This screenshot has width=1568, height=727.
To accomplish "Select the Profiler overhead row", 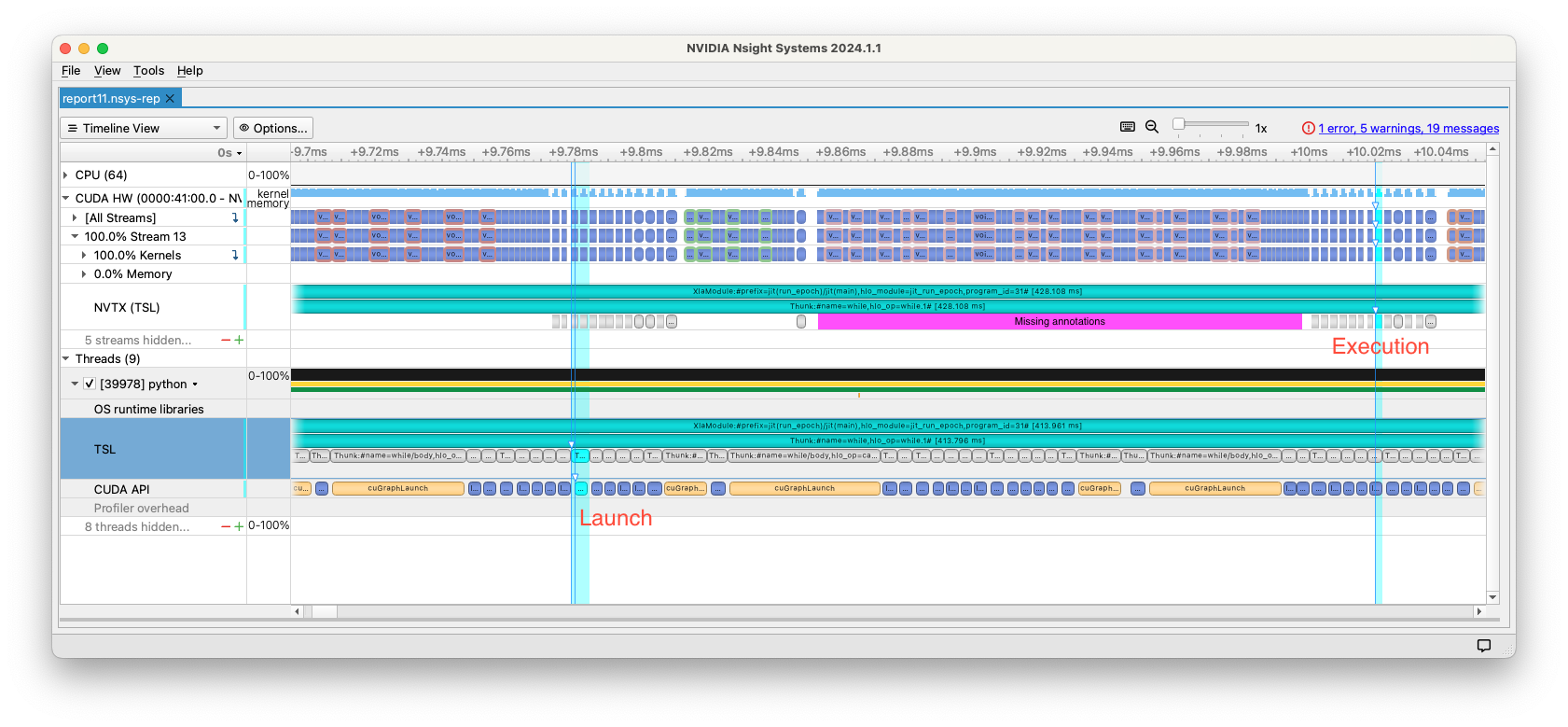I will pos(152,508).
